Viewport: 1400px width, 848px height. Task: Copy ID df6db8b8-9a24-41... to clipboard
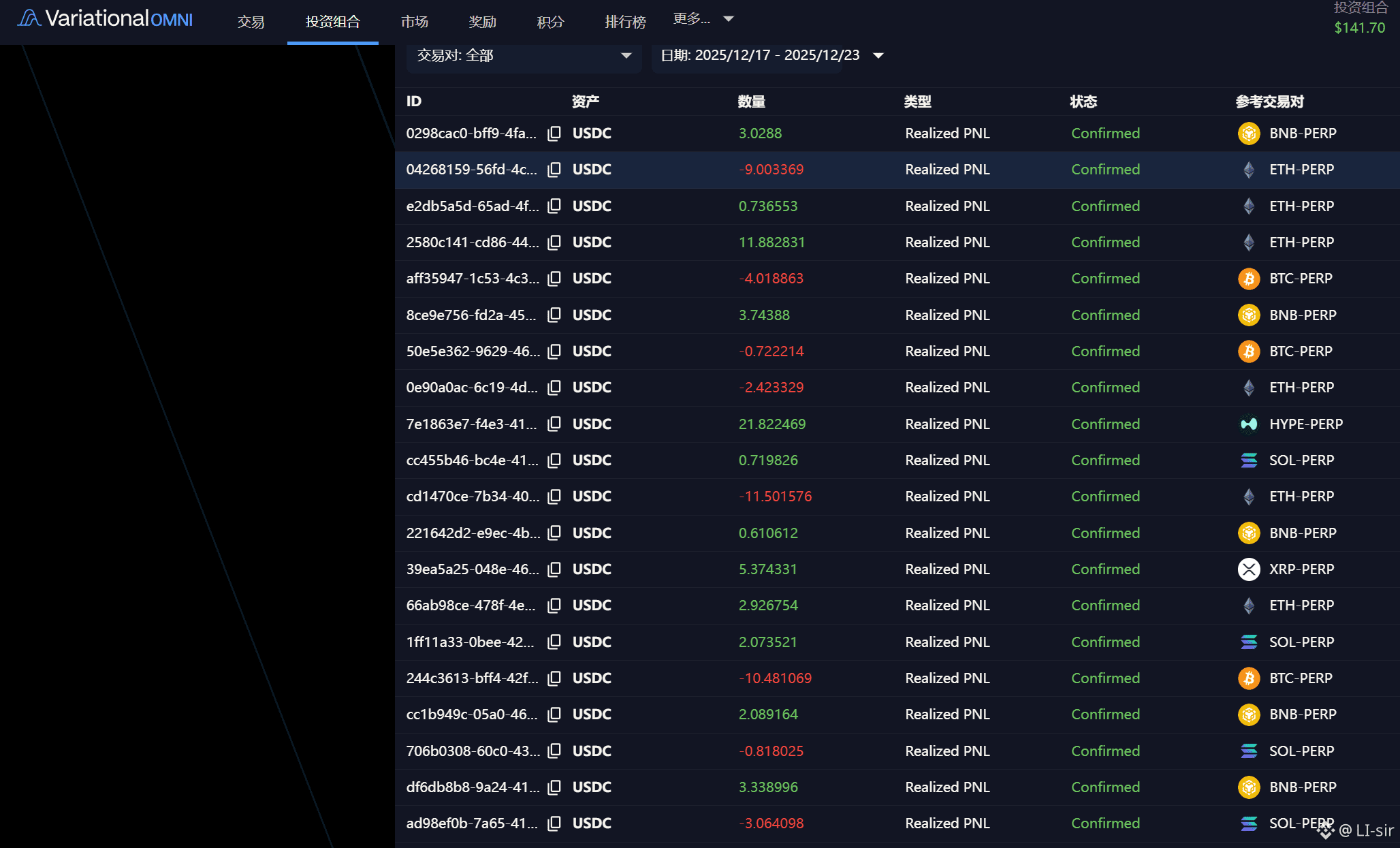[x=554, y=787]
